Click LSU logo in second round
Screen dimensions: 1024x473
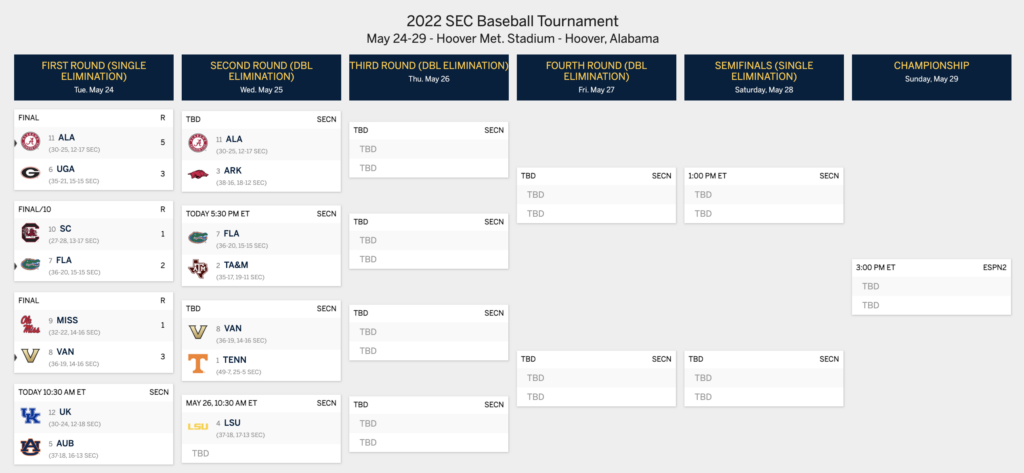[199, 427]
